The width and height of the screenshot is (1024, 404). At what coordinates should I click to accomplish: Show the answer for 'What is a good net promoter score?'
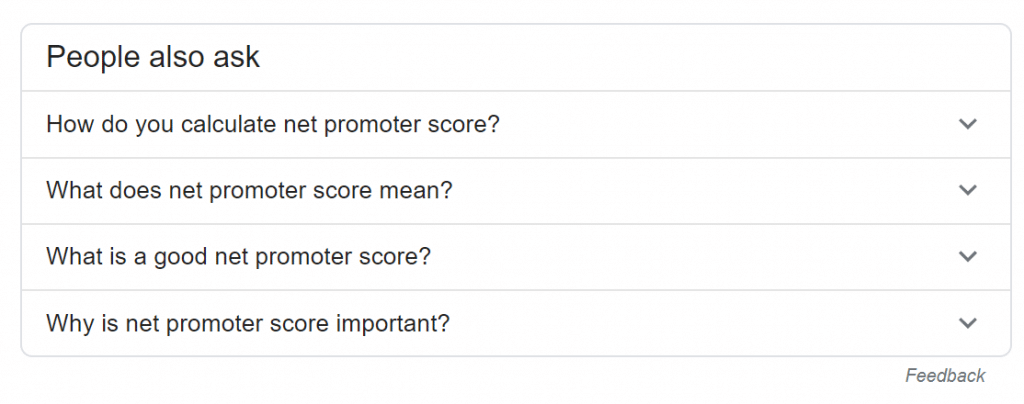pyautogui.click(x=500, y=256)
